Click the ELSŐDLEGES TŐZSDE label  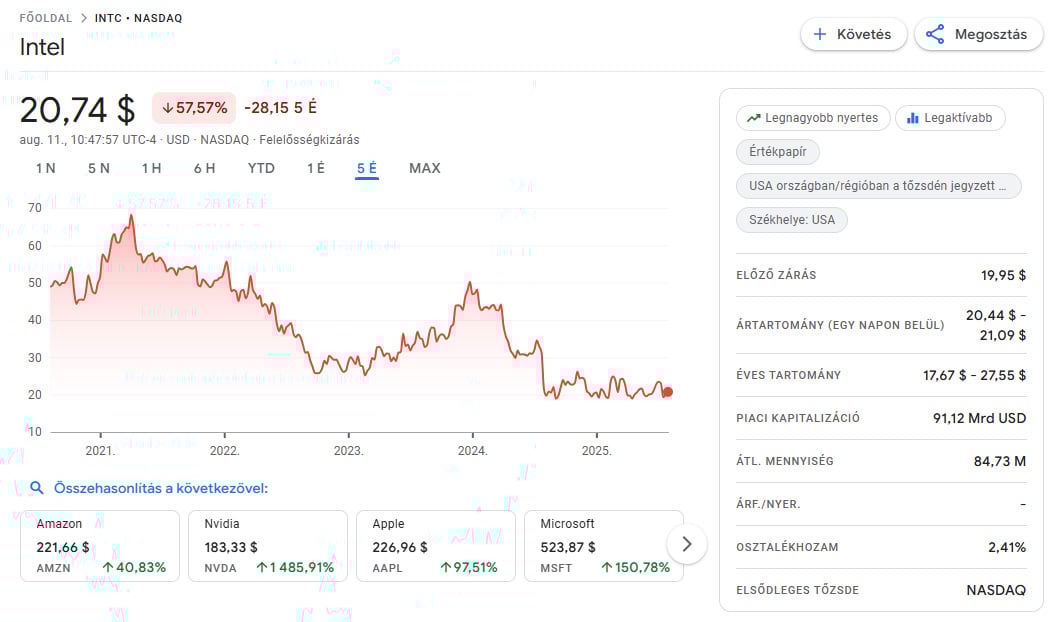pyautogui.click(x=798, y=590)
